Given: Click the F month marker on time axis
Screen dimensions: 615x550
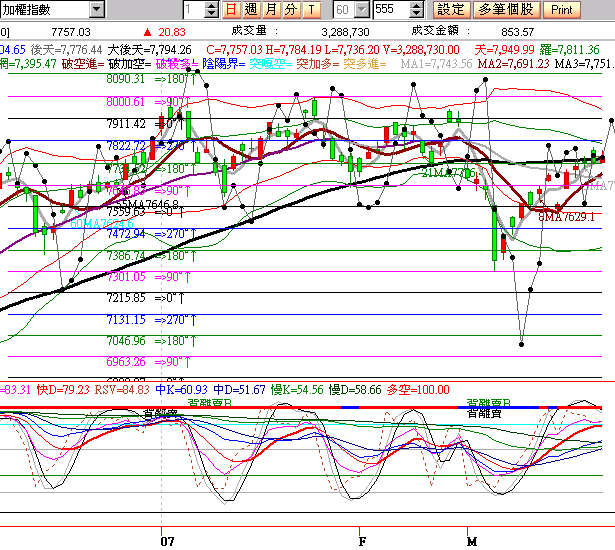Looking at the screenshot, I should 362,539.
